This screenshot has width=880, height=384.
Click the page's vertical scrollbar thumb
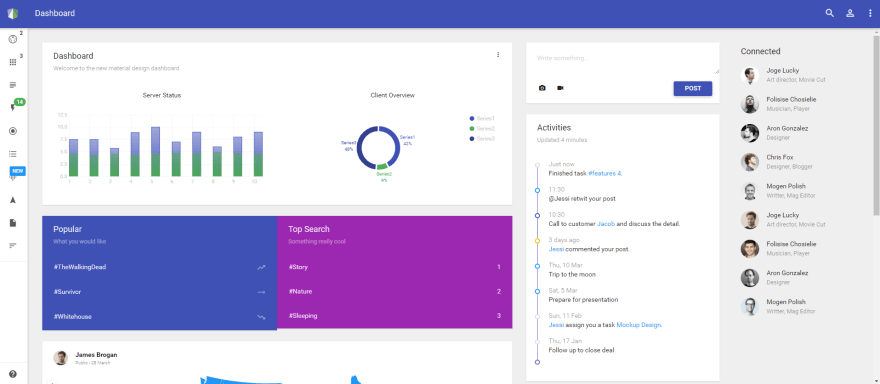tap(876, 125)
